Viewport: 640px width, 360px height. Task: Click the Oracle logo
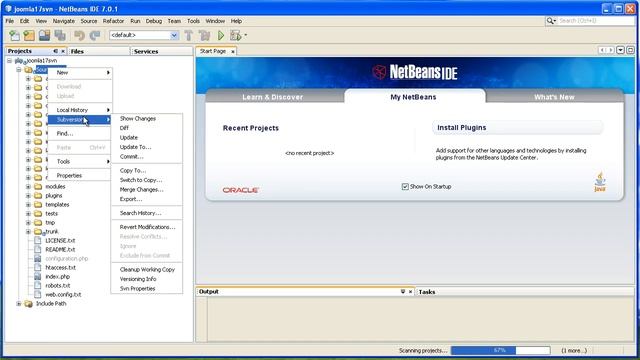coord(240,190)
